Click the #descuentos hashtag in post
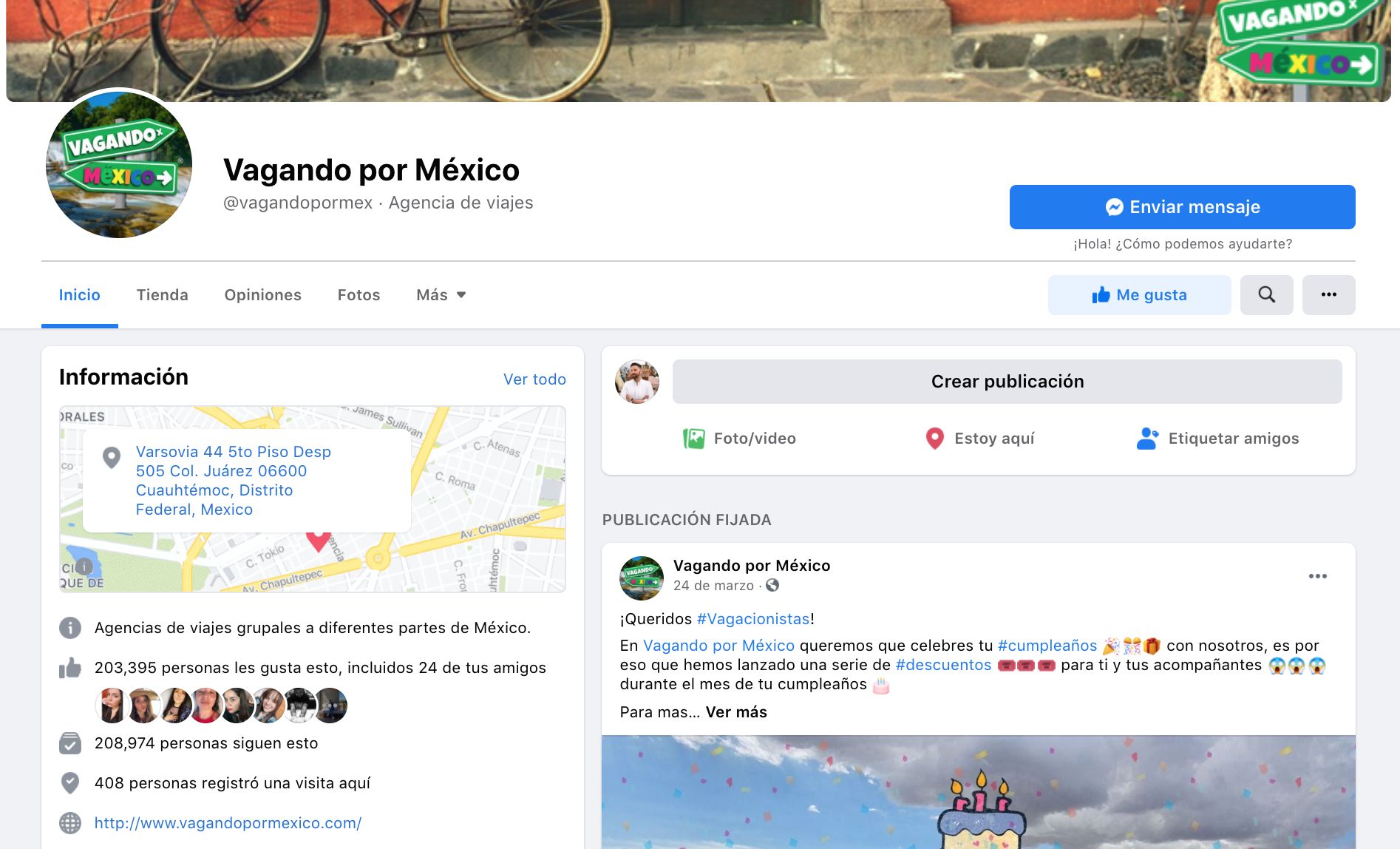The height and width of the screenshot is (849, 1400). (x=943, y=665)
